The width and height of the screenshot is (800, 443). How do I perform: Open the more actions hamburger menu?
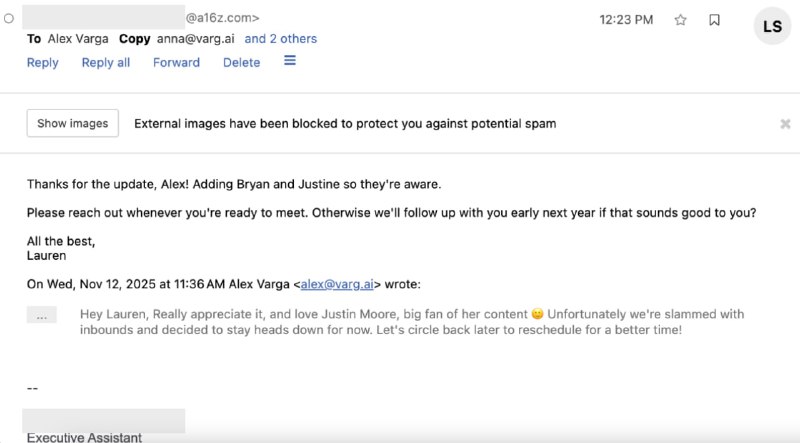[x=290, y=61]
